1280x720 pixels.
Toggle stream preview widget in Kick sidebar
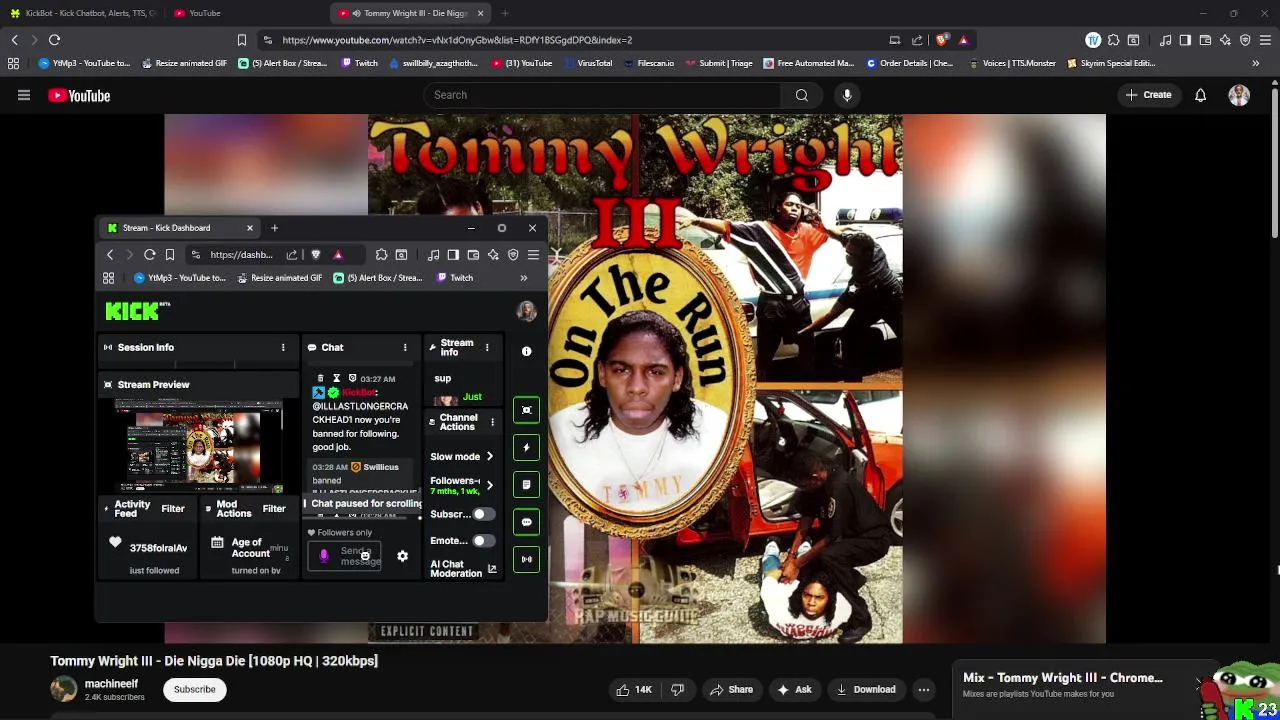tap(527, 410)
